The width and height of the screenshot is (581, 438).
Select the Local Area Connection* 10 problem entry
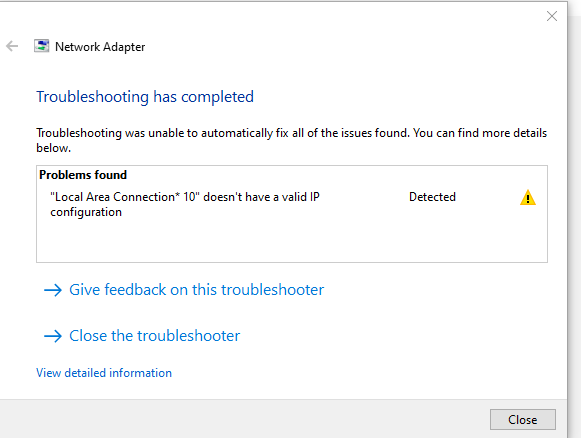click(x=185, y=204)
